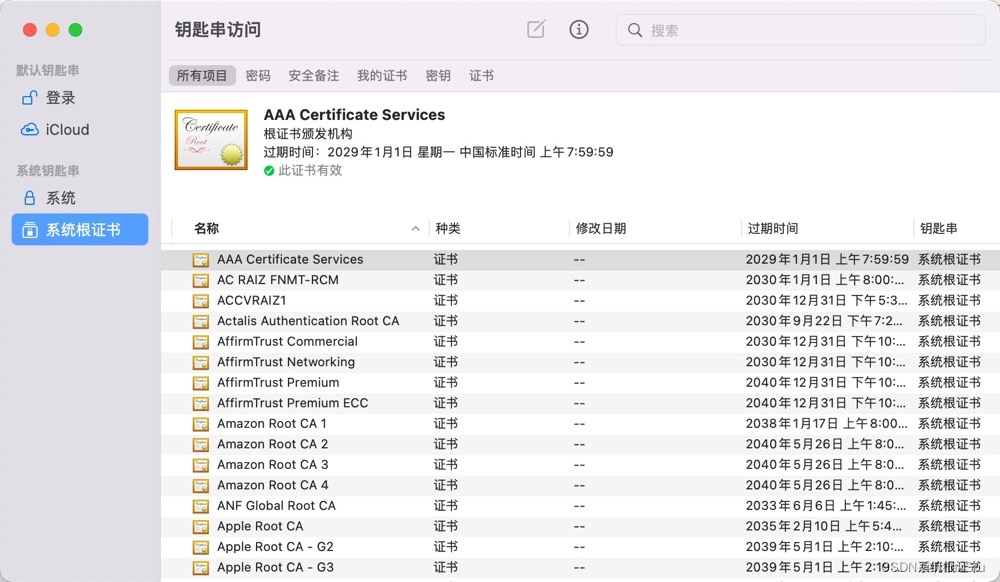
Task: Click certificate icon for AffirmTrust Commercial
Action: point(201,342)
